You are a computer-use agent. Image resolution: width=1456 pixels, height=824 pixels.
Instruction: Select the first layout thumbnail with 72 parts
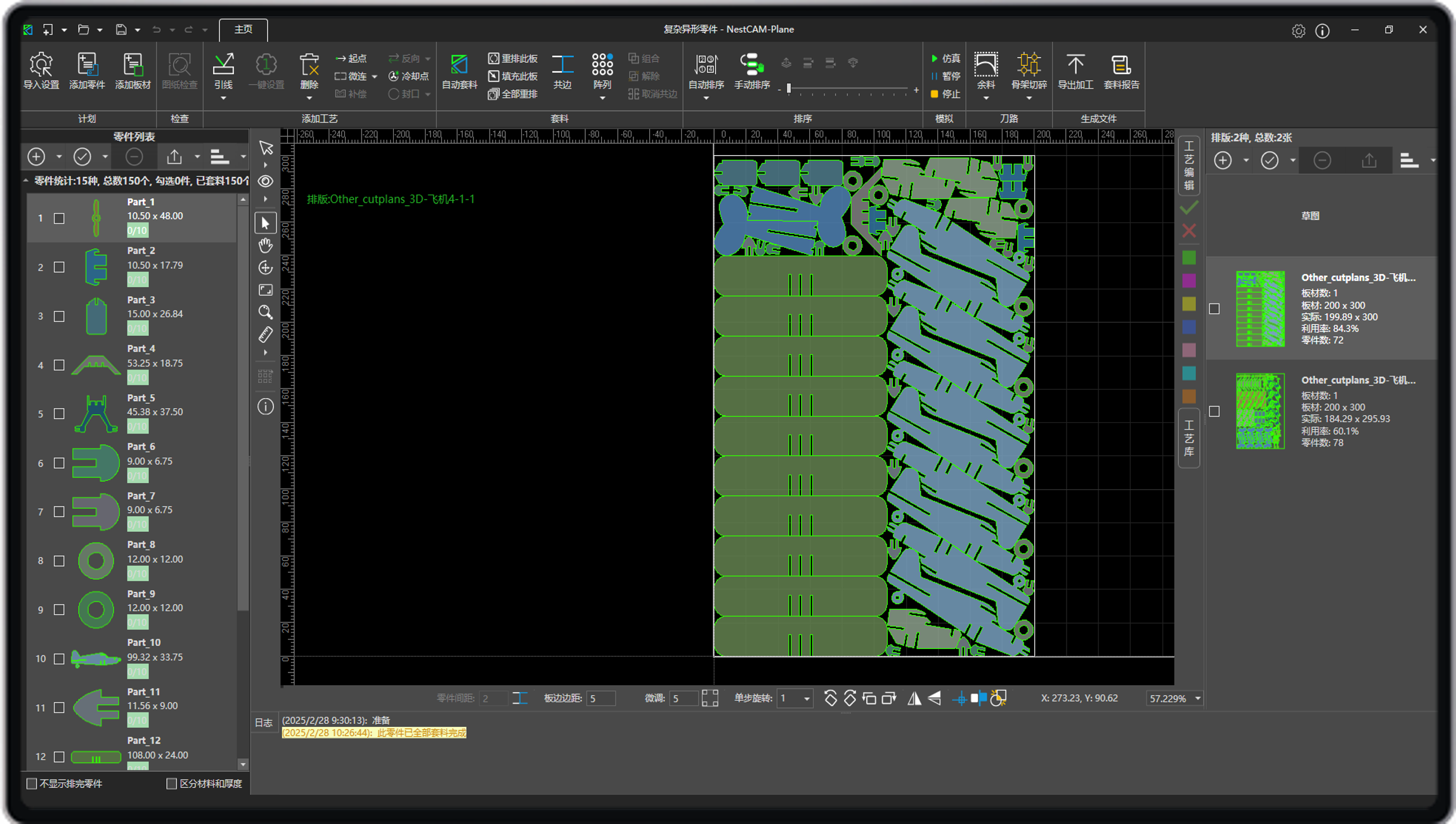[x=1260, y=309]
